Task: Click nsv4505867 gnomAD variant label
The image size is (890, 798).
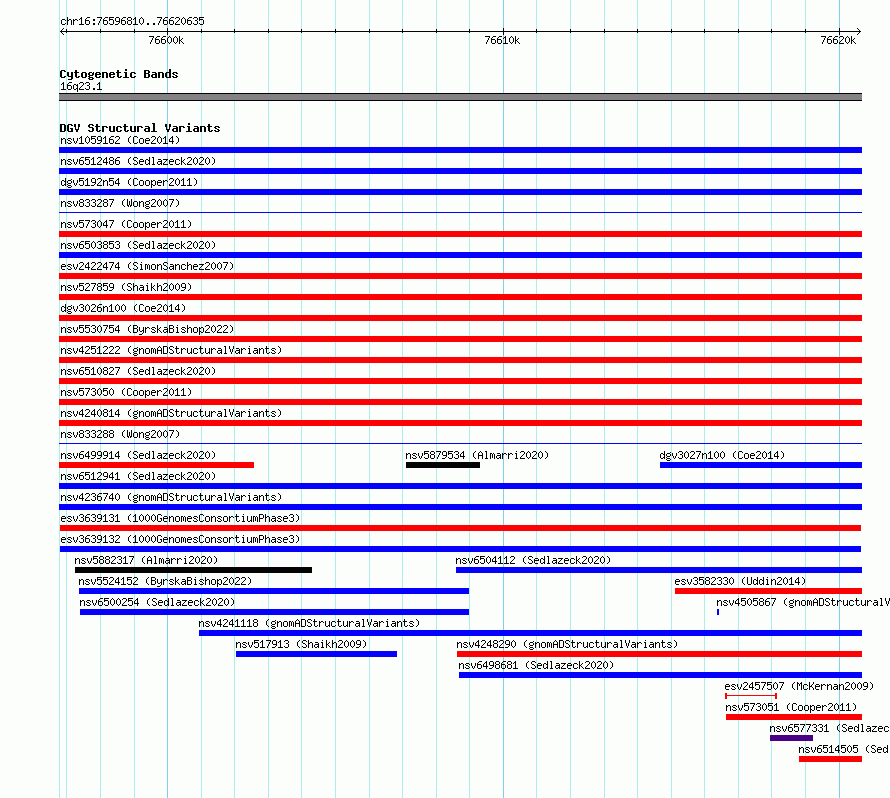Action: pyautogui.click(x=803, y=602)
